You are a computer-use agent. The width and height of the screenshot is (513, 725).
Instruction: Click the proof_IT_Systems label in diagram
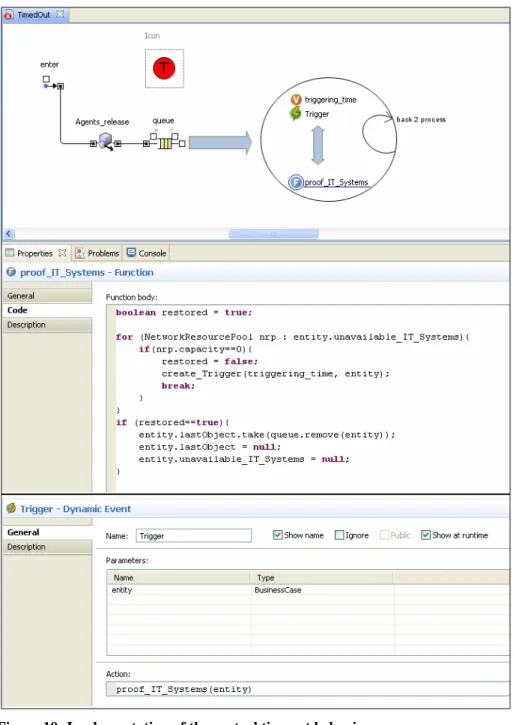pyautogui.click(x=336, y=182)
